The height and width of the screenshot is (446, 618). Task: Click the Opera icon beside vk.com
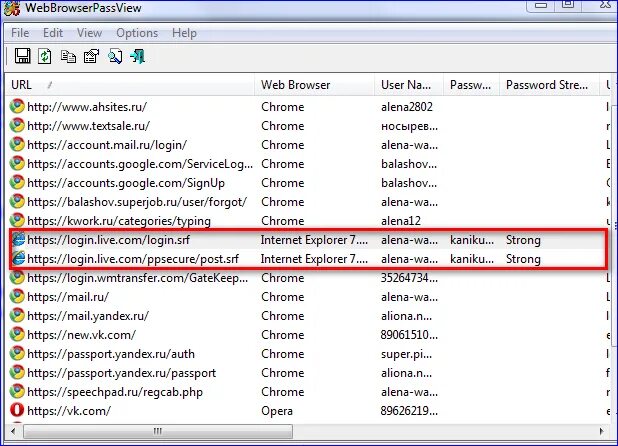[x=17, y=410]
